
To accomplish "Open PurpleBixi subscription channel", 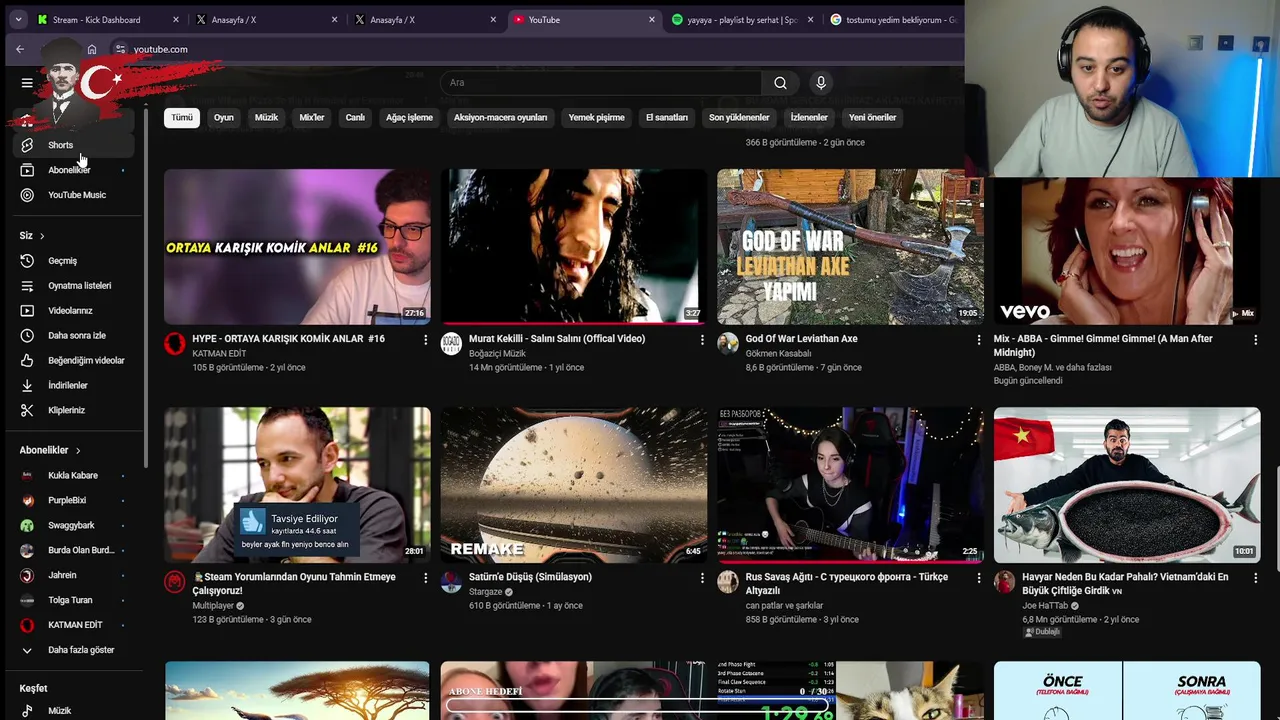I will 72,501.
